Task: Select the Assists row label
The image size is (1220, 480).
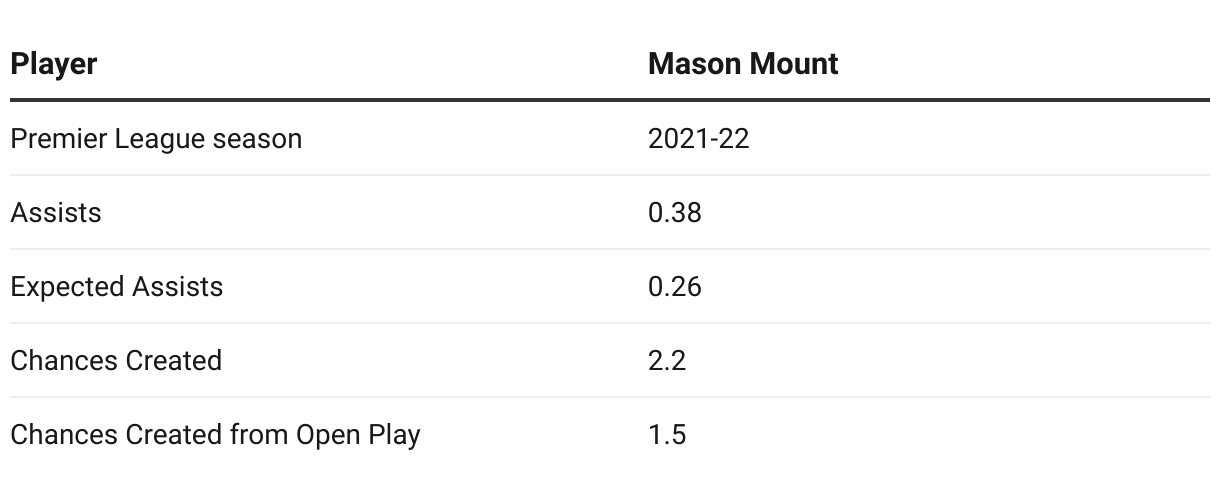Action: coord(56,212)
